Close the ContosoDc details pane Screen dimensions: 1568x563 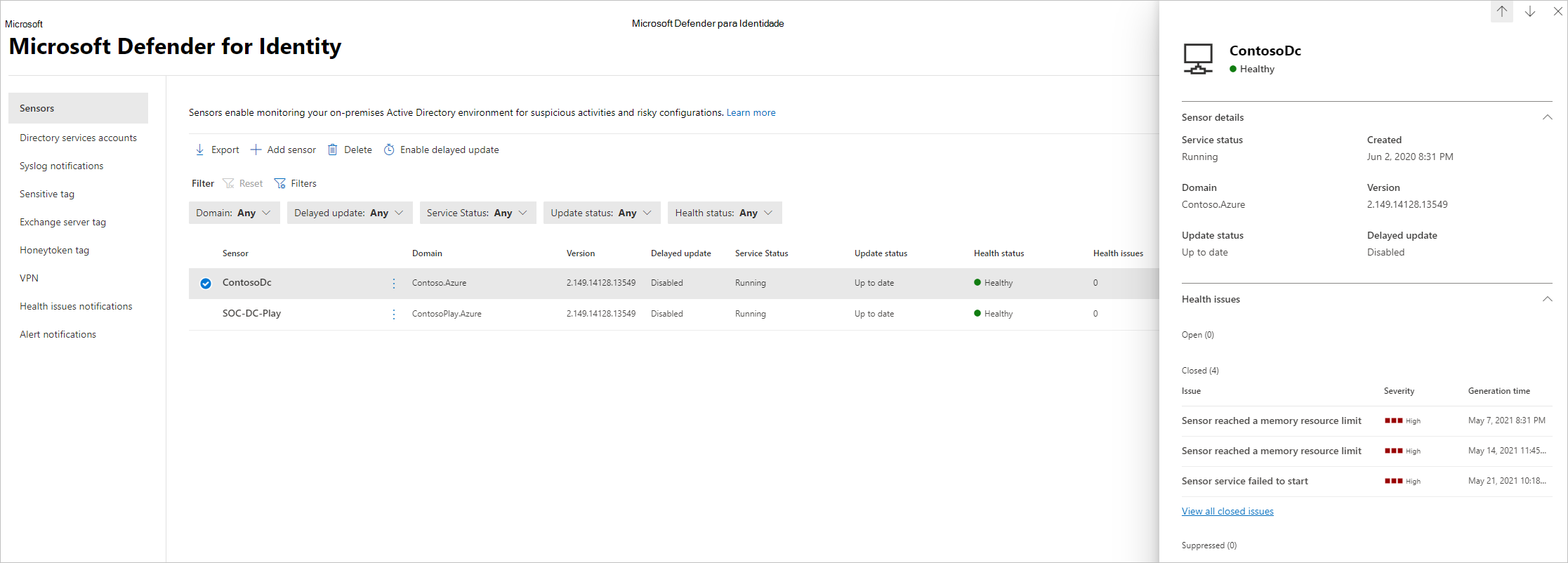1558,11
